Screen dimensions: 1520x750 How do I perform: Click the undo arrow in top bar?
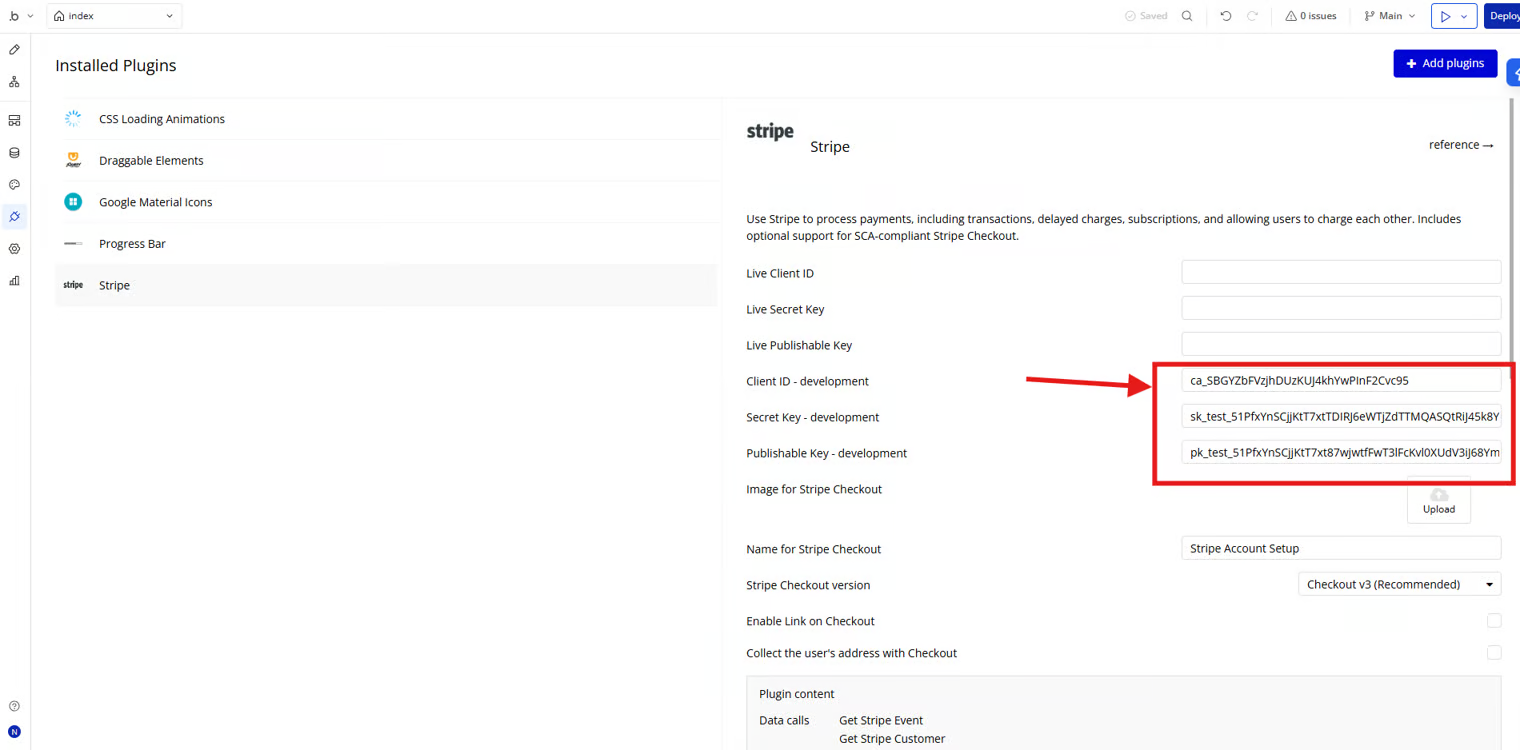pos(1225,16)
